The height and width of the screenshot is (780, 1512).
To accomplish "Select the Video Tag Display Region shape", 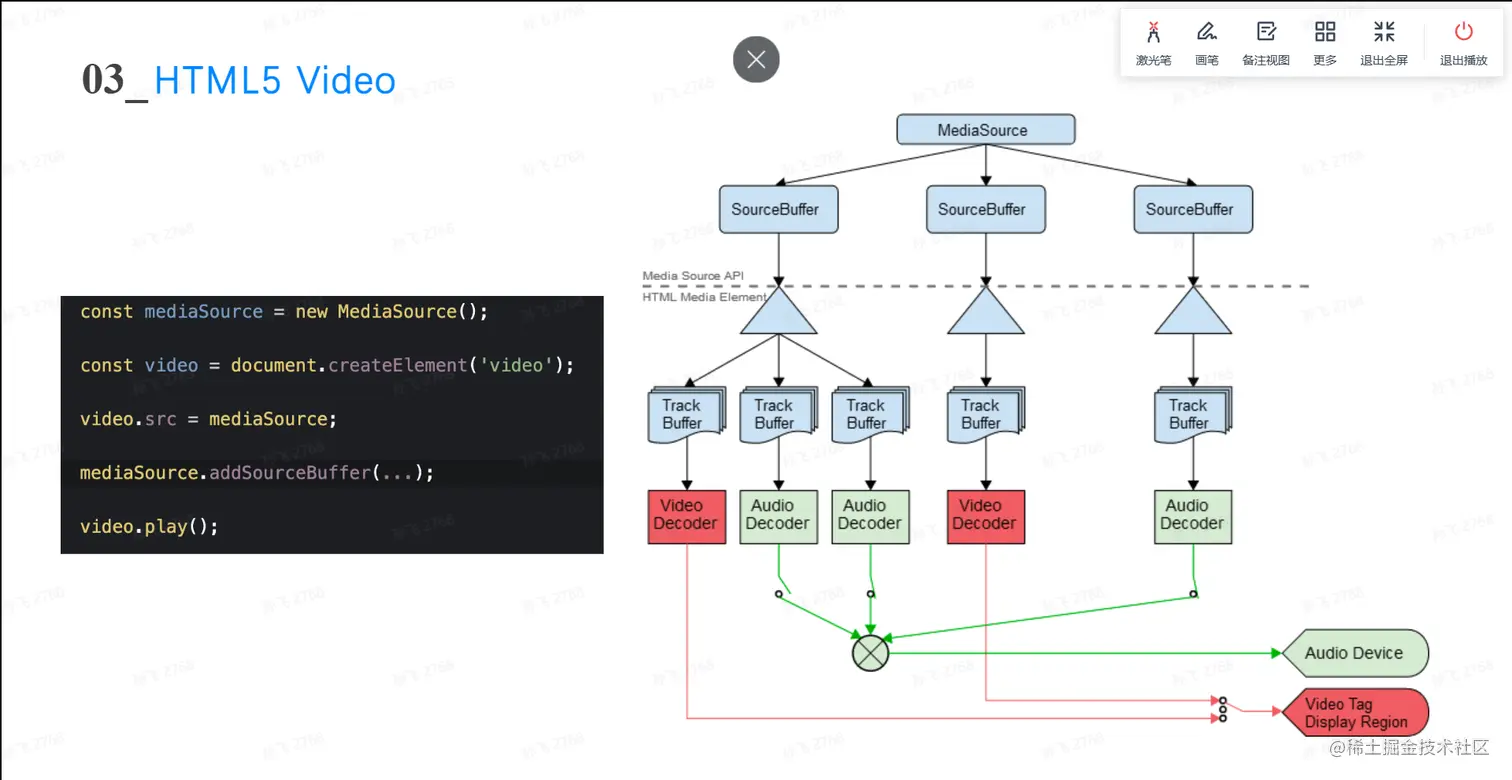I will [x=1354, y=713].
